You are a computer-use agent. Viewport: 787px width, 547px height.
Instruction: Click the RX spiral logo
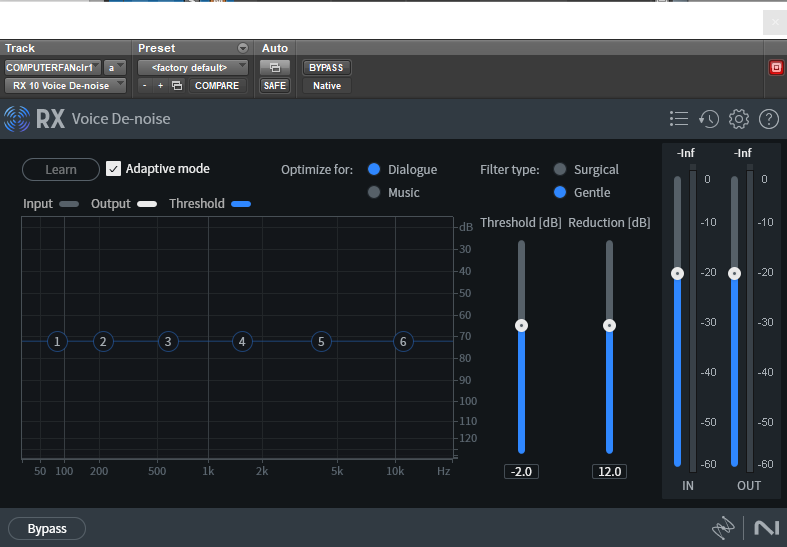click(x=17, y=119)
